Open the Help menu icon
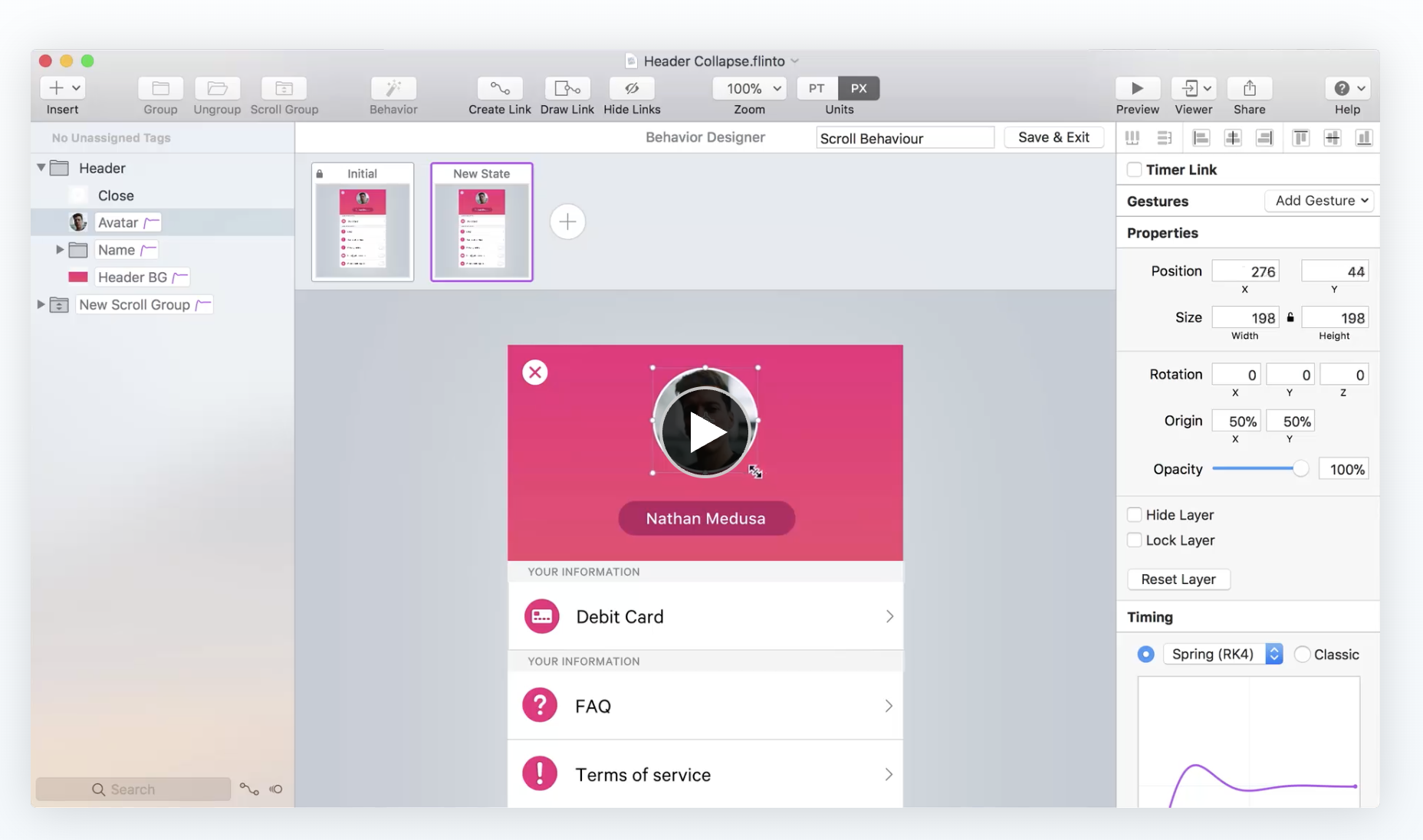The image size is (1423, 840). pos(1347,88)
